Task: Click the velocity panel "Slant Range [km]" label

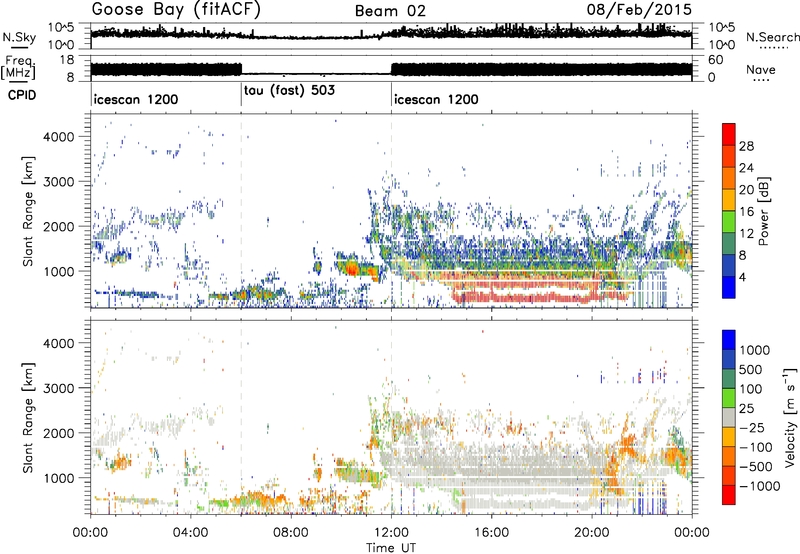Action: pyautogui.click(x=28, y=417)
